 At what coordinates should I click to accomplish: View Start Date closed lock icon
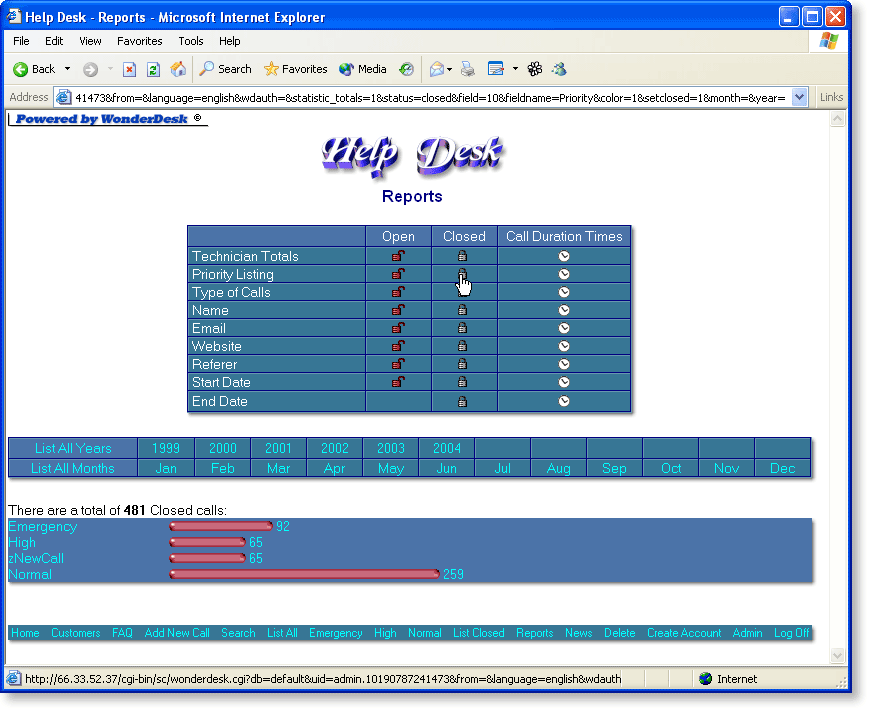[x=462, y=382]
